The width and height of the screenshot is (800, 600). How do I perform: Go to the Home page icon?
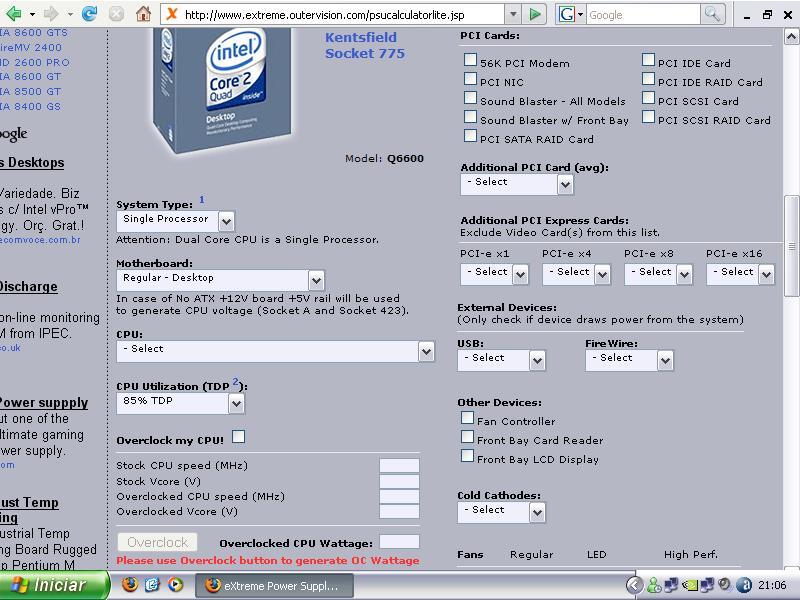pyautogui.click(x=143, y=14)
